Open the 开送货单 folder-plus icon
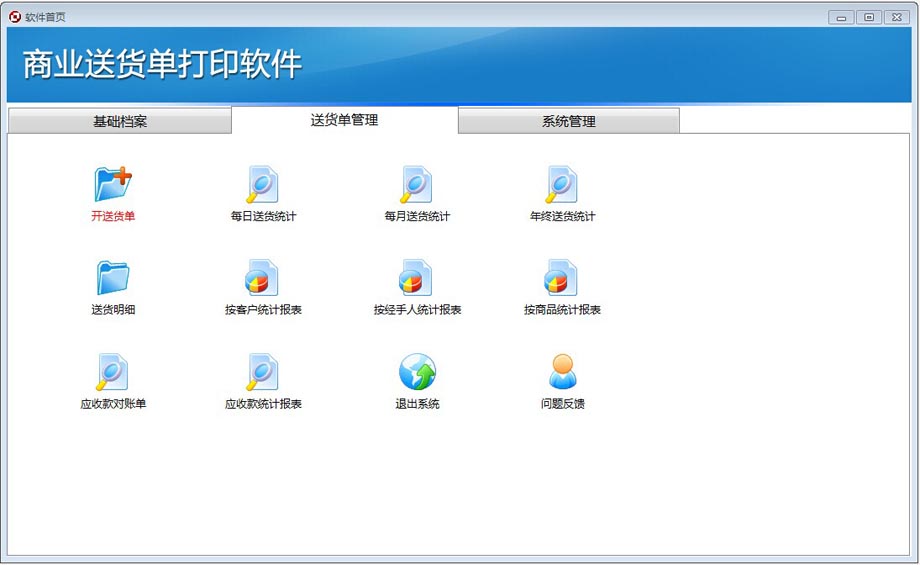The height and width of the screenshot is (565, 920). pyautogui.click(x=113, y=184)
